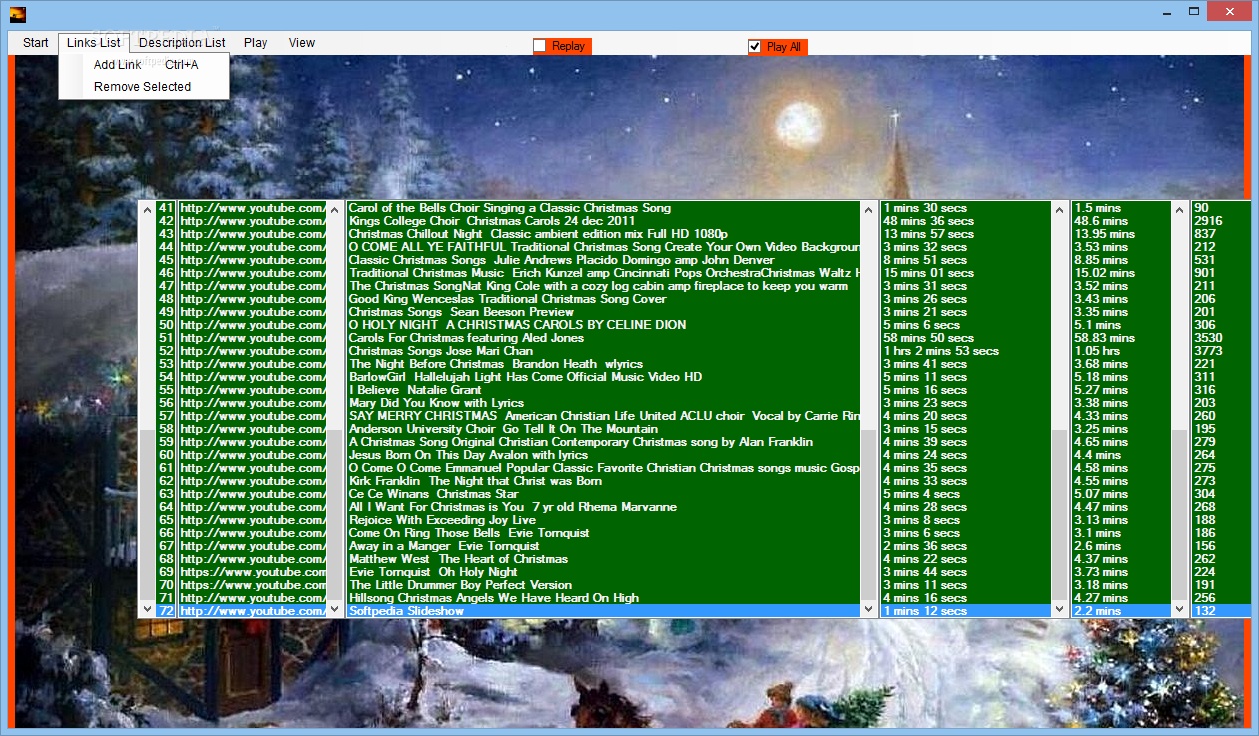This screenshot has width=1259, height=736.
Task: Select 'Come On Ring Those Bells' row
Action: click(603, 533)
